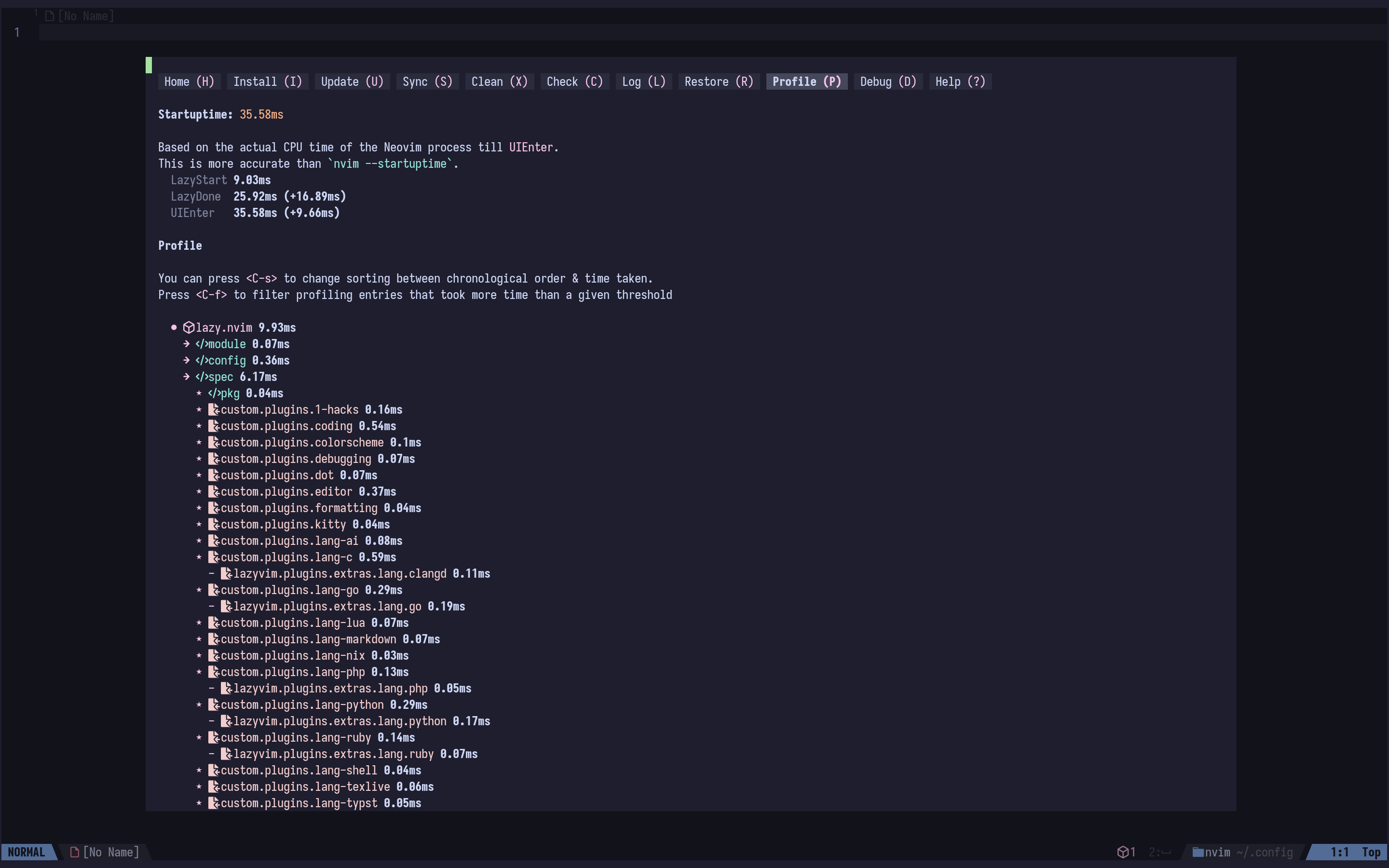Expand the spec arrow entry
Screen dimensions: 1389x868
[187, 377]
